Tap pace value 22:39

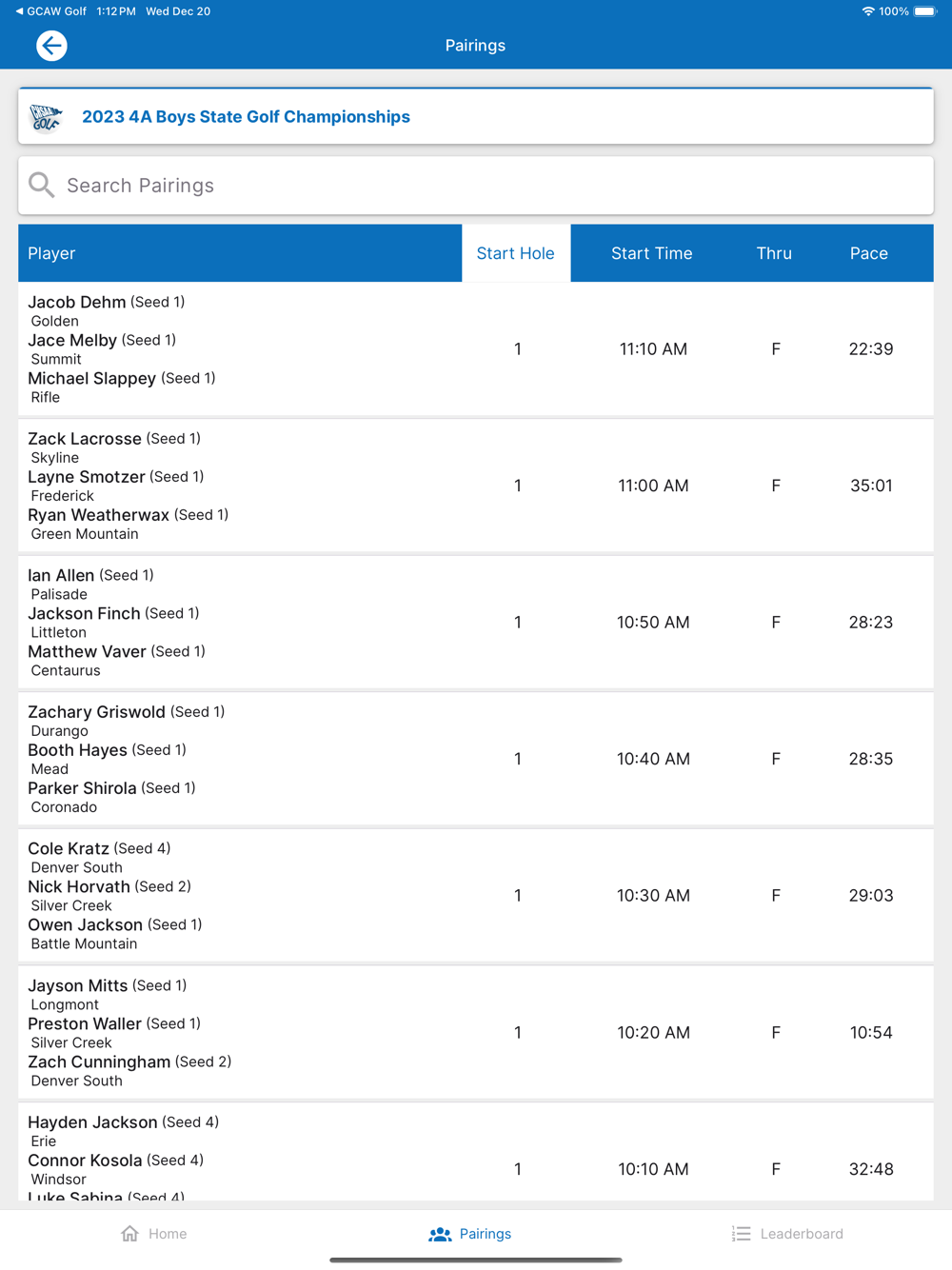(871, 349)
